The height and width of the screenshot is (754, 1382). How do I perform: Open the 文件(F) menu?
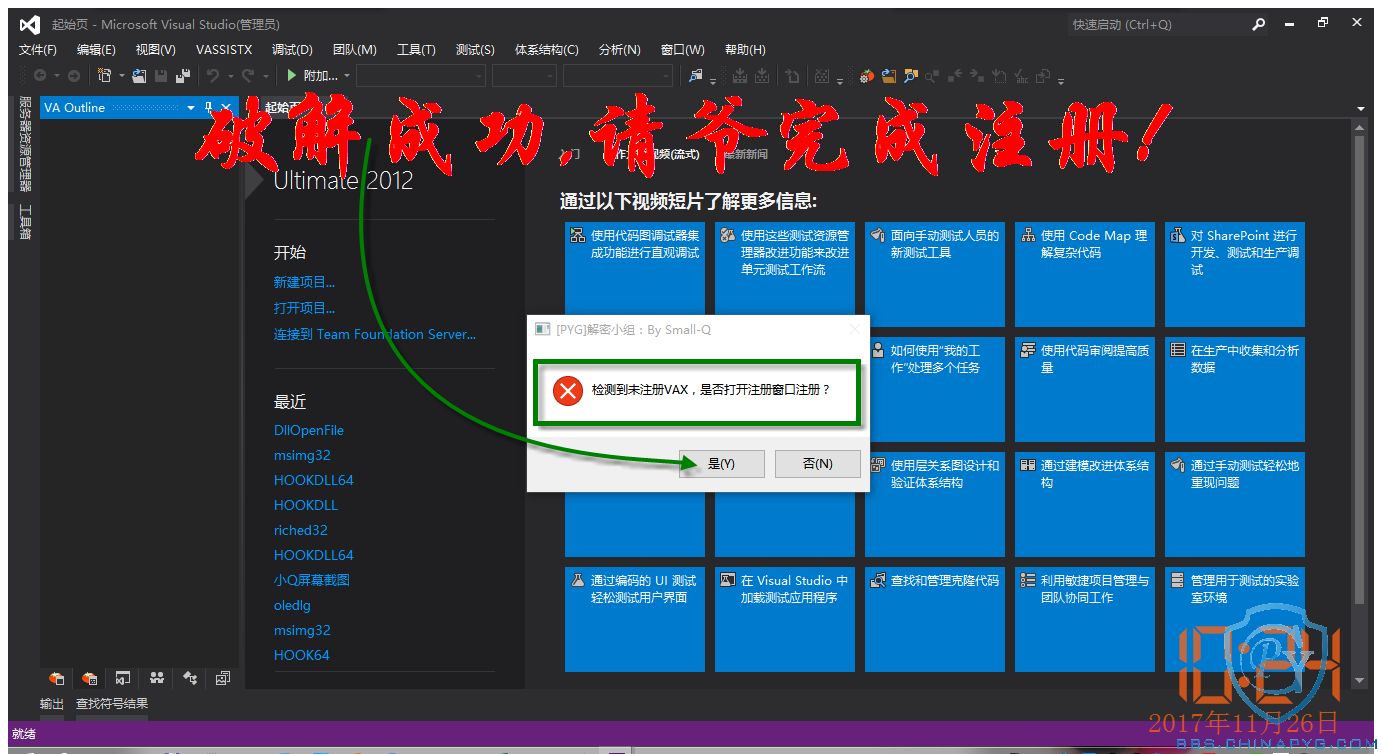(38, 50)
